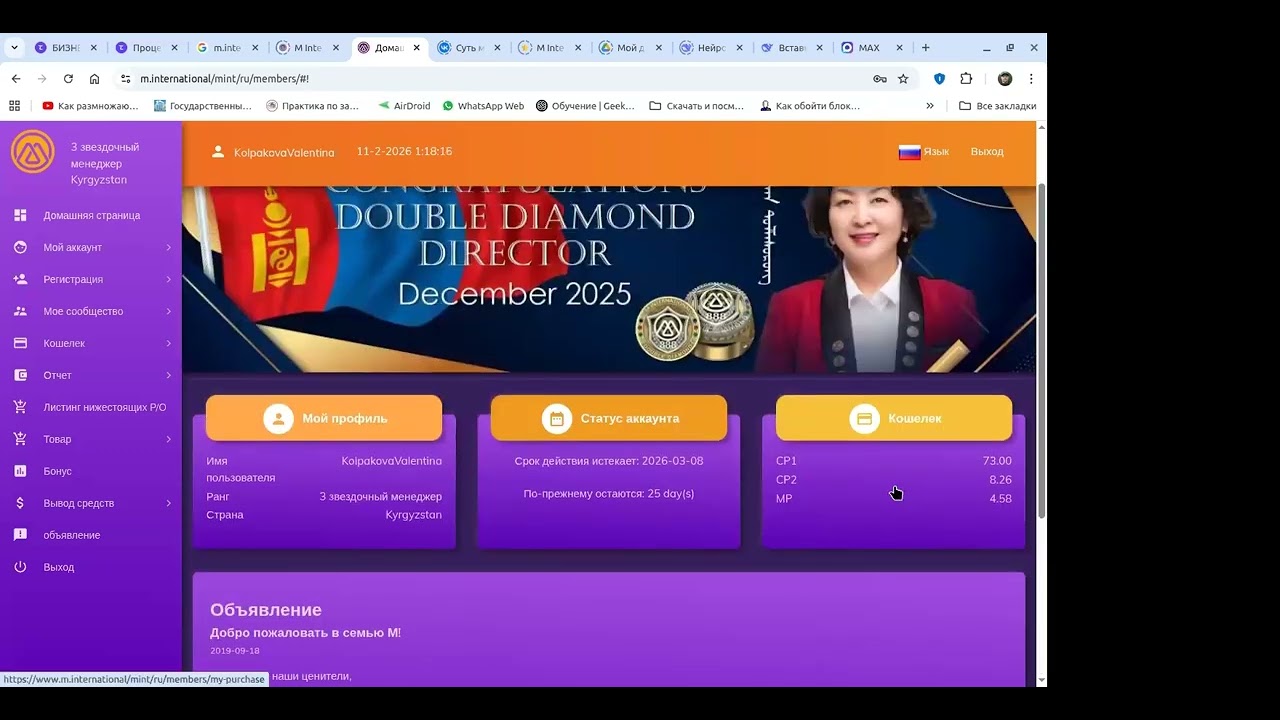Click the Домашняя страница dashboard icon
This screenshot has height=720, width=1280.
tap(20, 215)
